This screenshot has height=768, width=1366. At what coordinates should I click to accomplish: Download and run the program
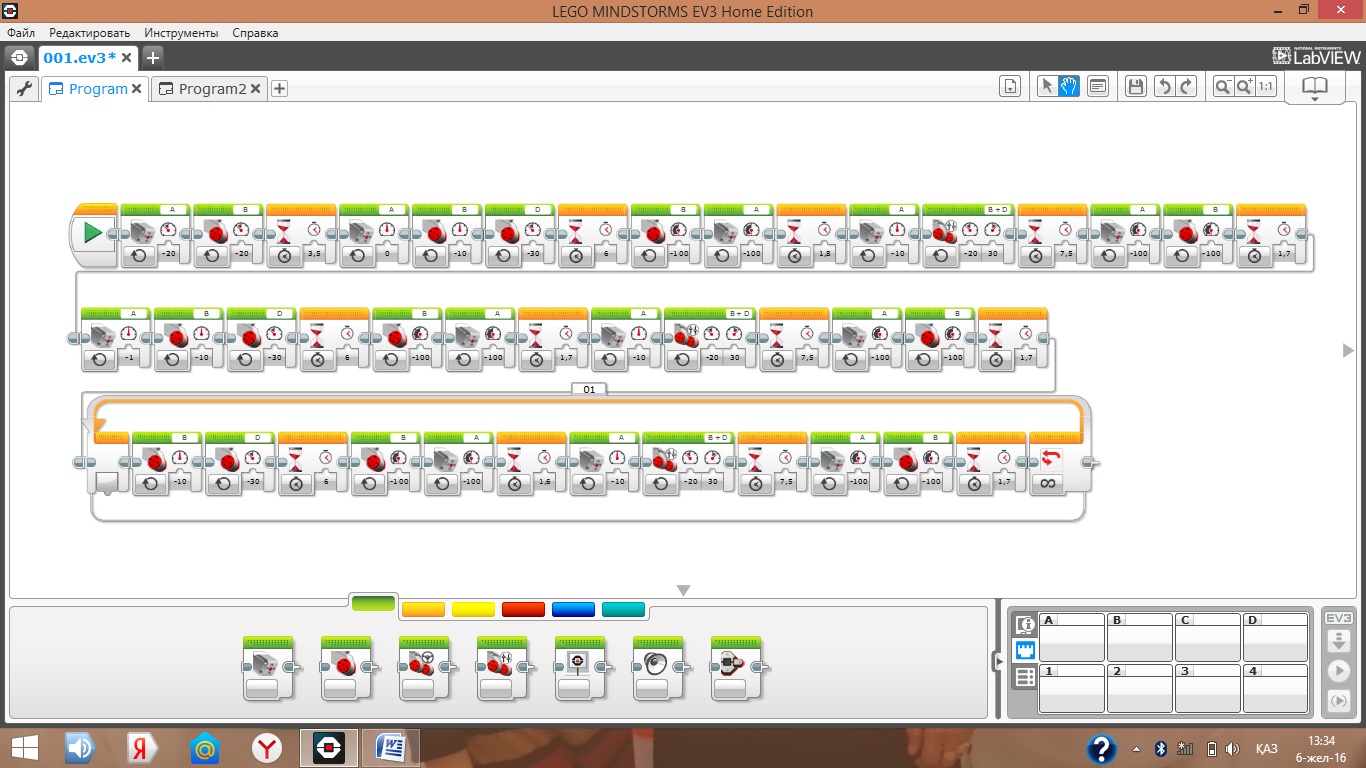click(1338, 669)
